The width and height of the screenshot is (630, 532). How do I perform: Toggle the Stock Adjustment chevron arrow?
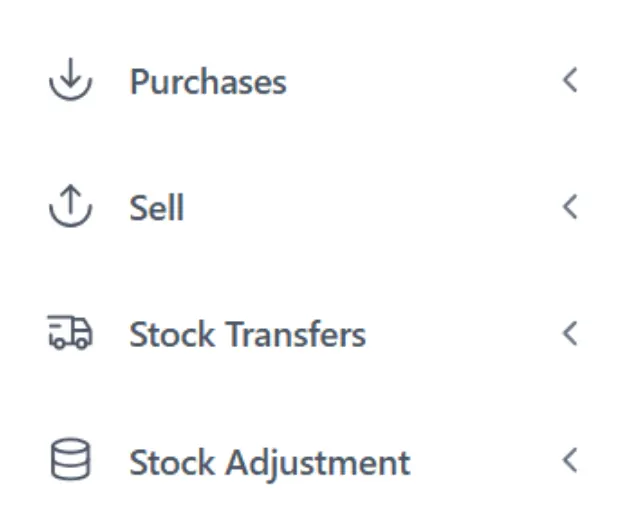tap(570, 462)
